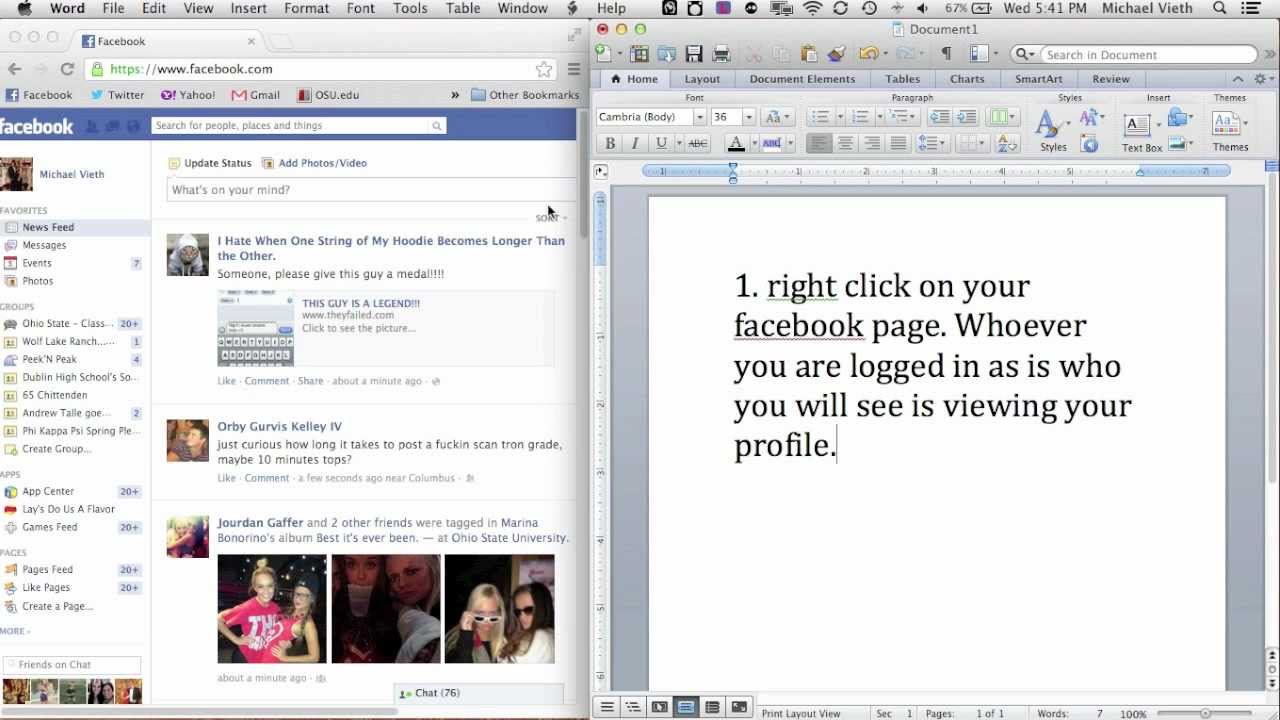The width and height of the screenshot is (1280, 720).
Task: Open the font color dropdown arrow
Action: 754,143
